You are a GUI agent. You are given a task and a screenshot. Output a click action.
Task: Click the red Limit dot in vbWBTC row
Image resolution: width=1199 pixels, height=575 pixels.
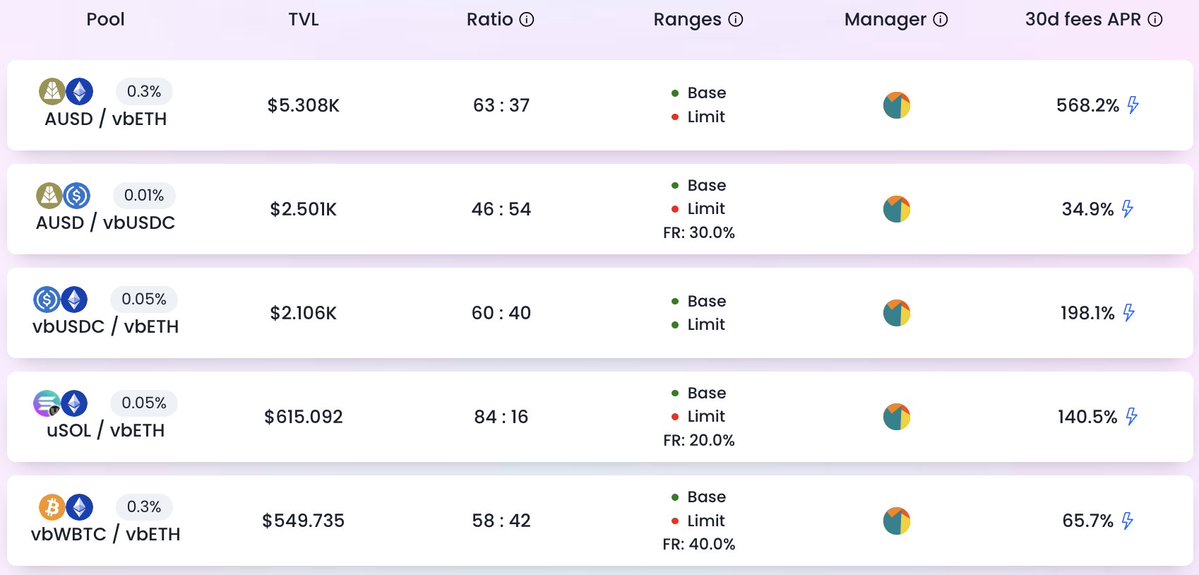pos(675,521)
